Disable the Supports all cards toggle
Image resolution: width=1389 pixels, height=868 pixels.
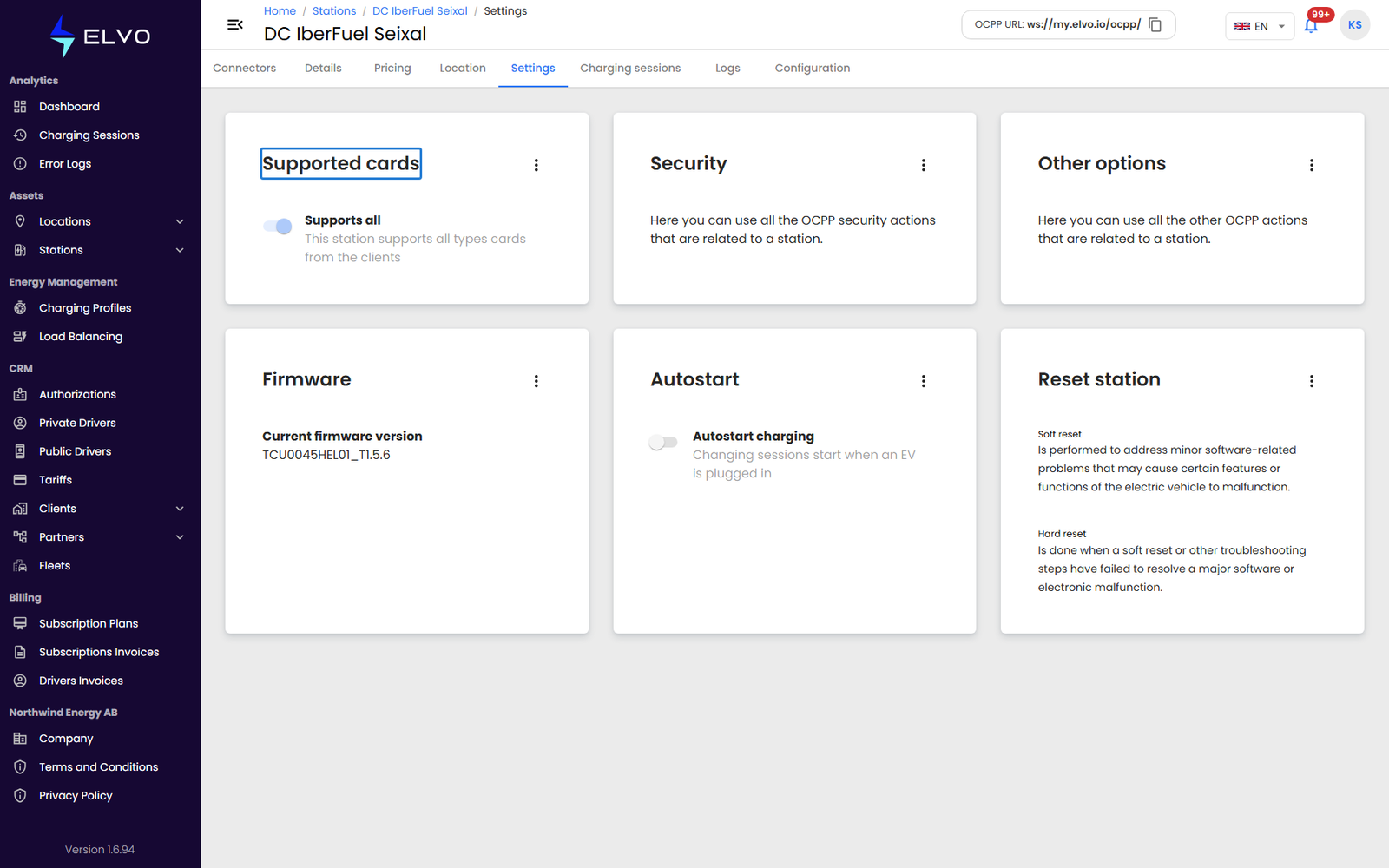278,227
